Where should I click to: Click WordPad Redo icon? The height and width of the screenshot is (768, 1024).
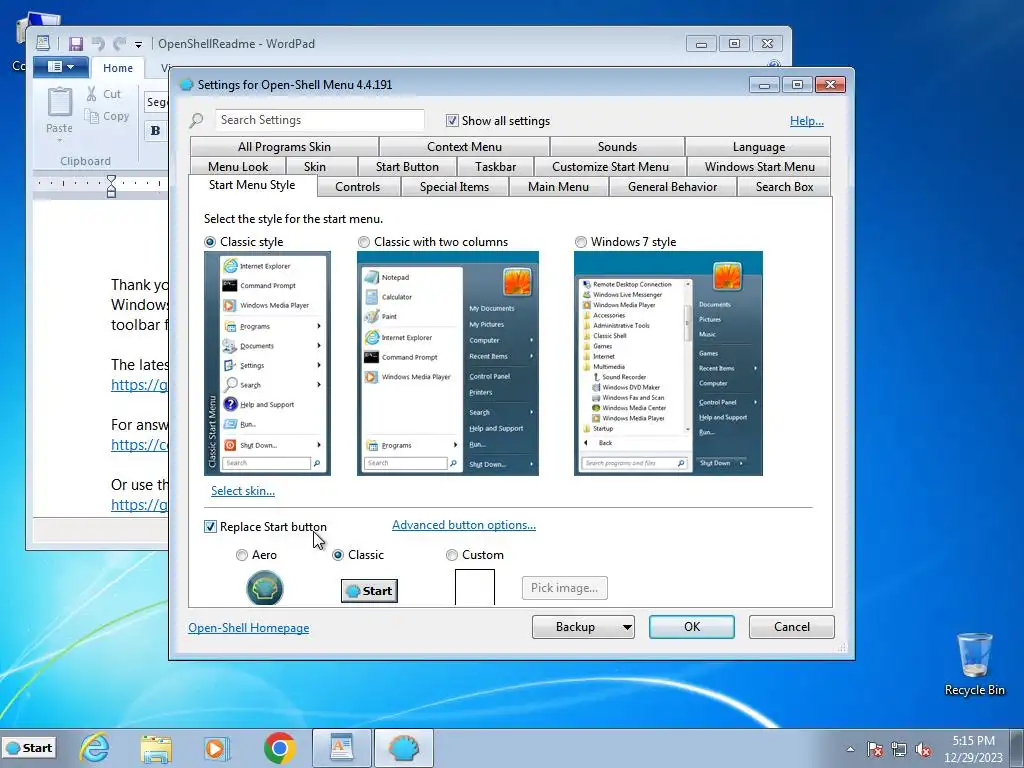(119, 44)
